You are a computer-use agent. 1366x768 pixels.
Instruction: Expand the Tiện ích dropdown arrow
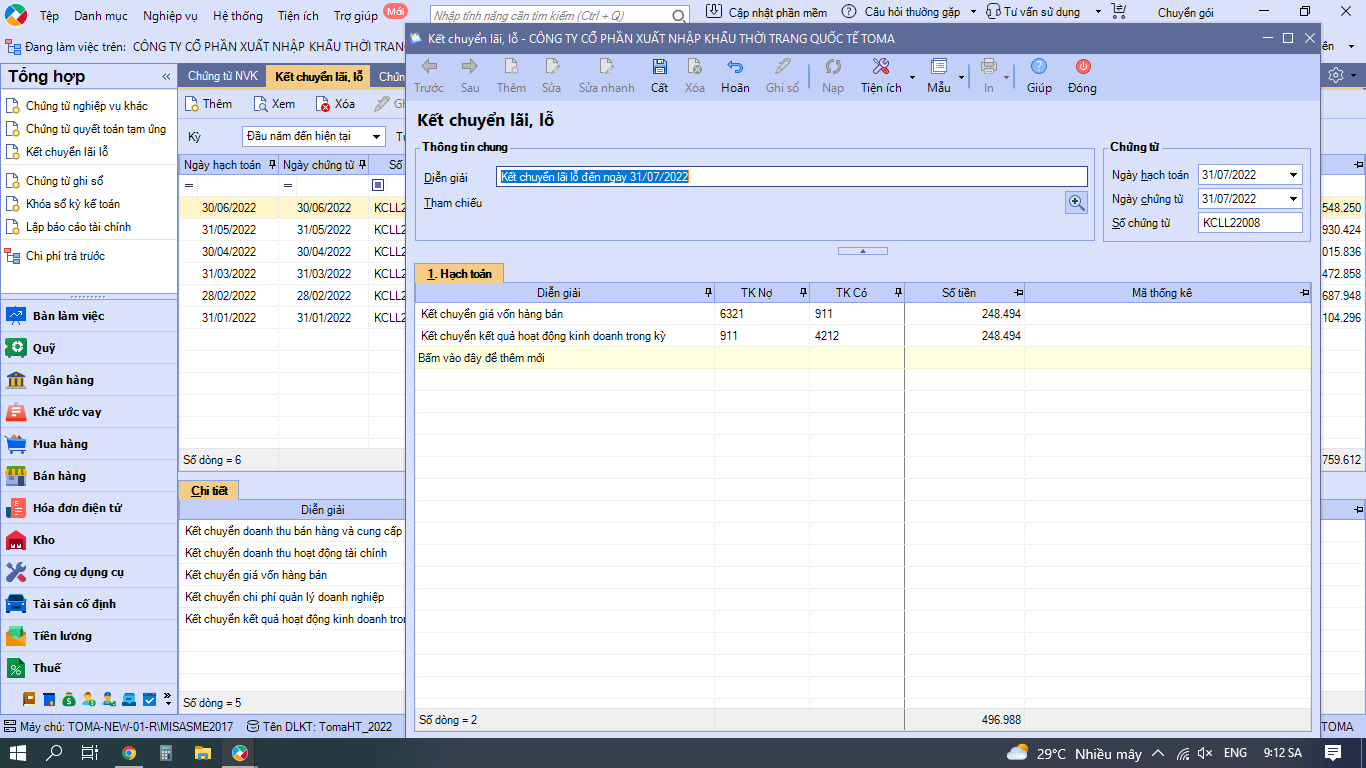point(912,77)
